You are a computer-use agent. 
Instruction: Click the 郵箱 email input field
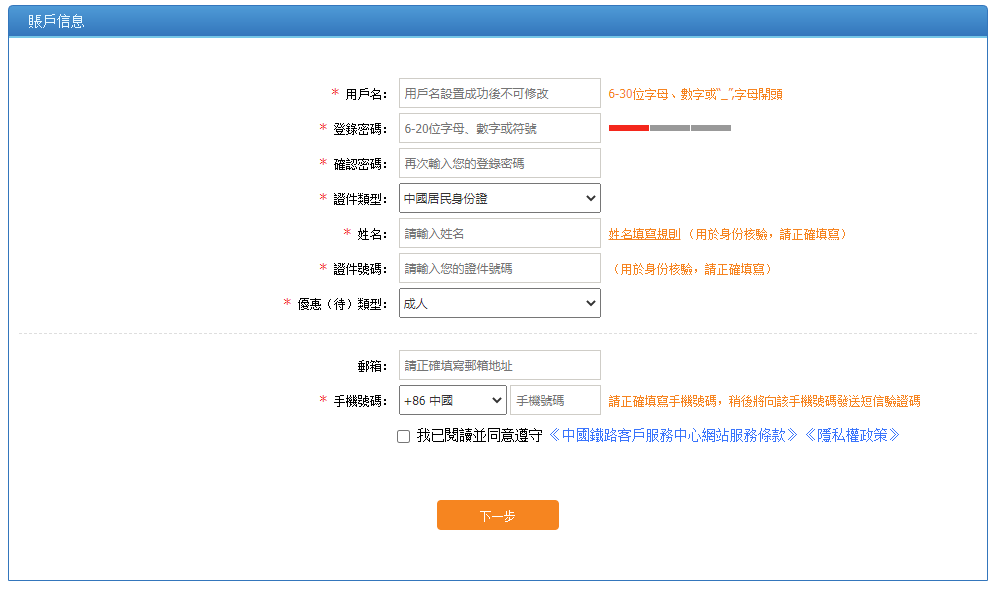pos(498,364)
